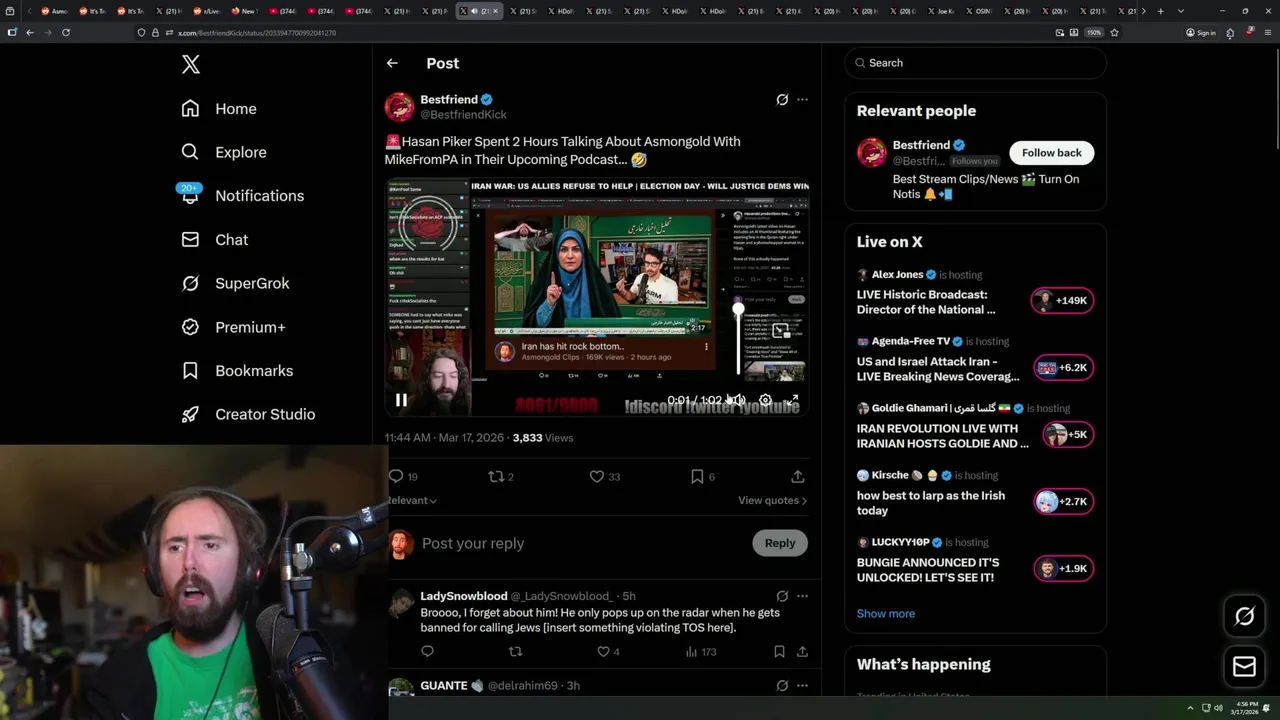
Task: Open Creator Studio rocket icon
Action: 190,414
